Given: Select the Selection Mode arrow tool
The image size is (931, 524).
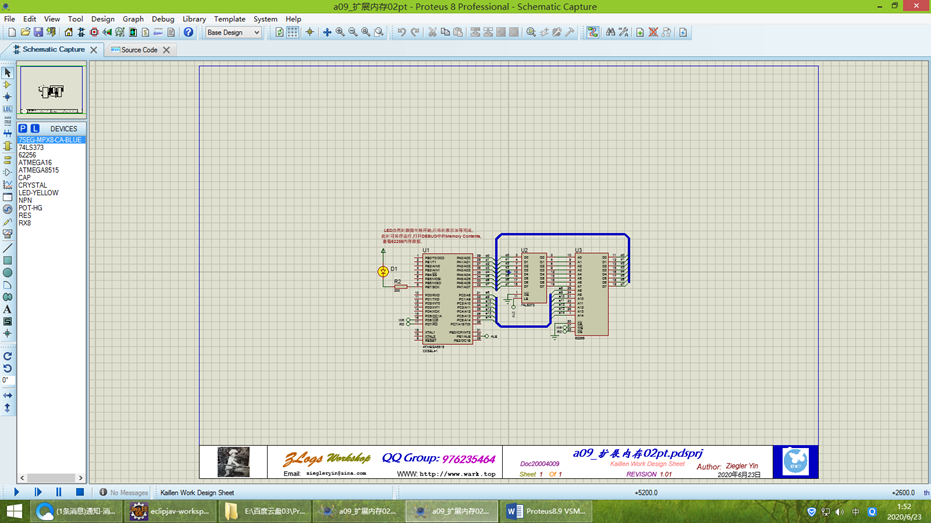Looking at the screenshot, I should pyautogui.click(x=7, y=73).
